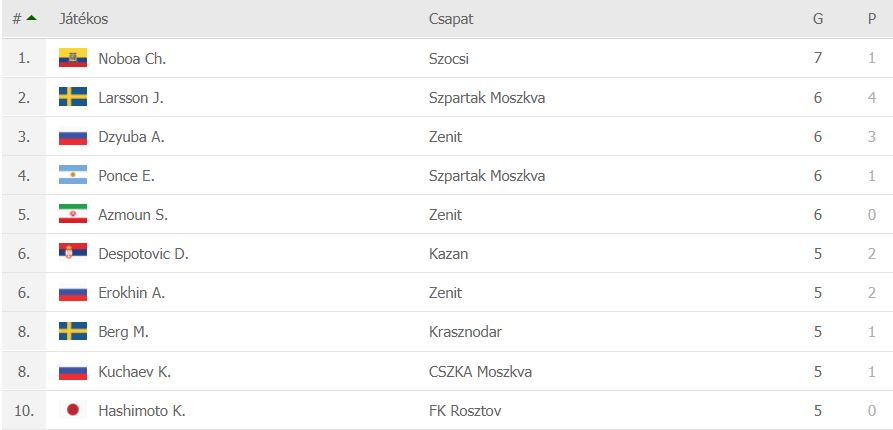This screenshot has height=430, width=893.
Task: Click the Serbia flag next to Despotovic D.
Action: (x=73, y=252)
